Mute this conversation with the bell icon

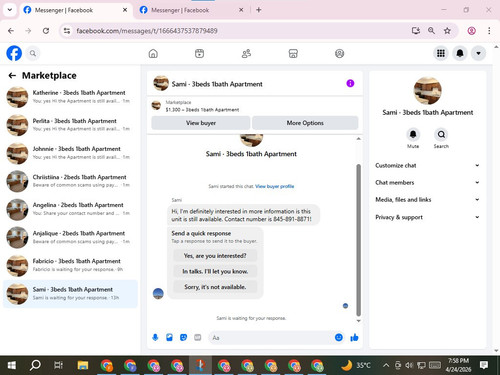(x=413, y=134)
